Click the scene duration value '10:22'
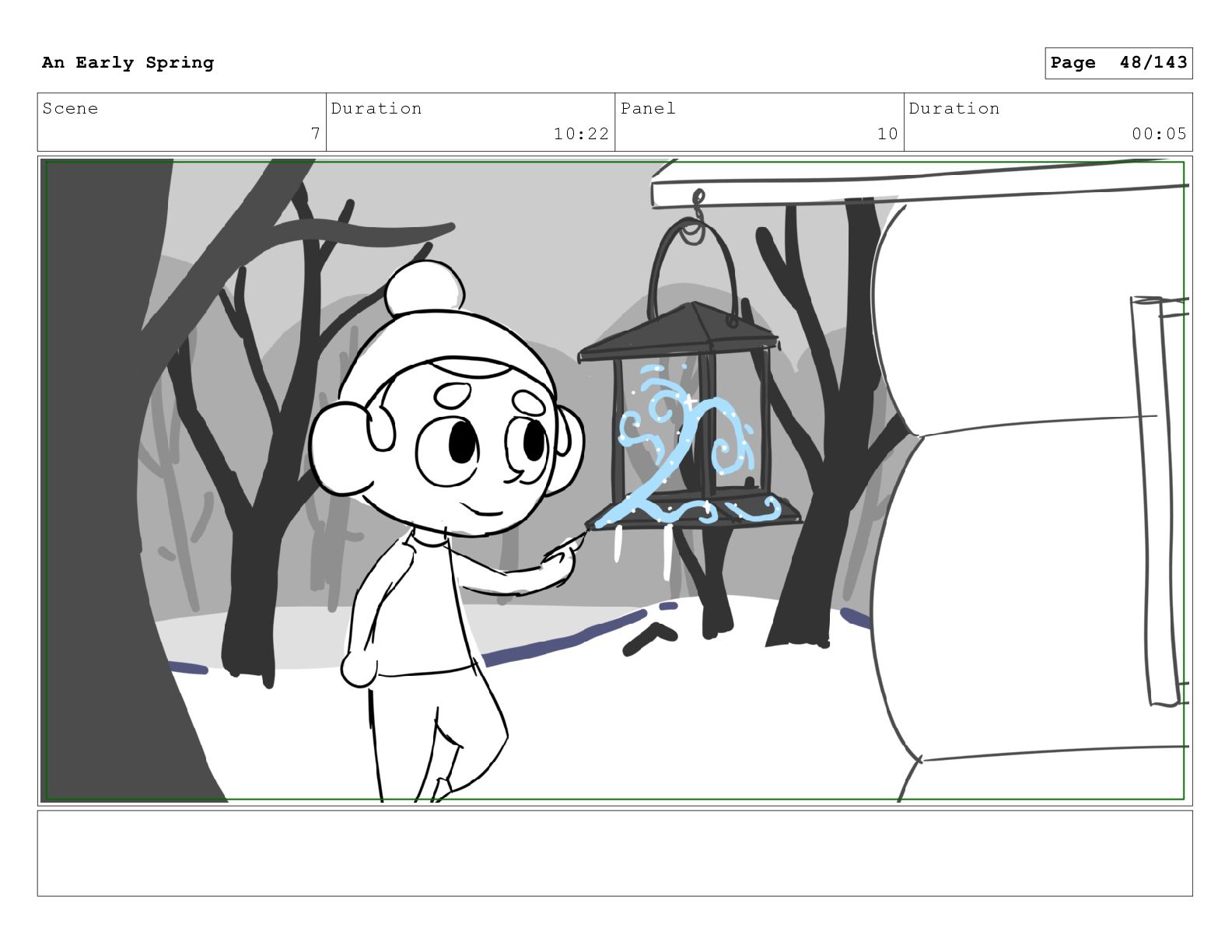This screenshot has width=1232, height=952. [581, 134]
